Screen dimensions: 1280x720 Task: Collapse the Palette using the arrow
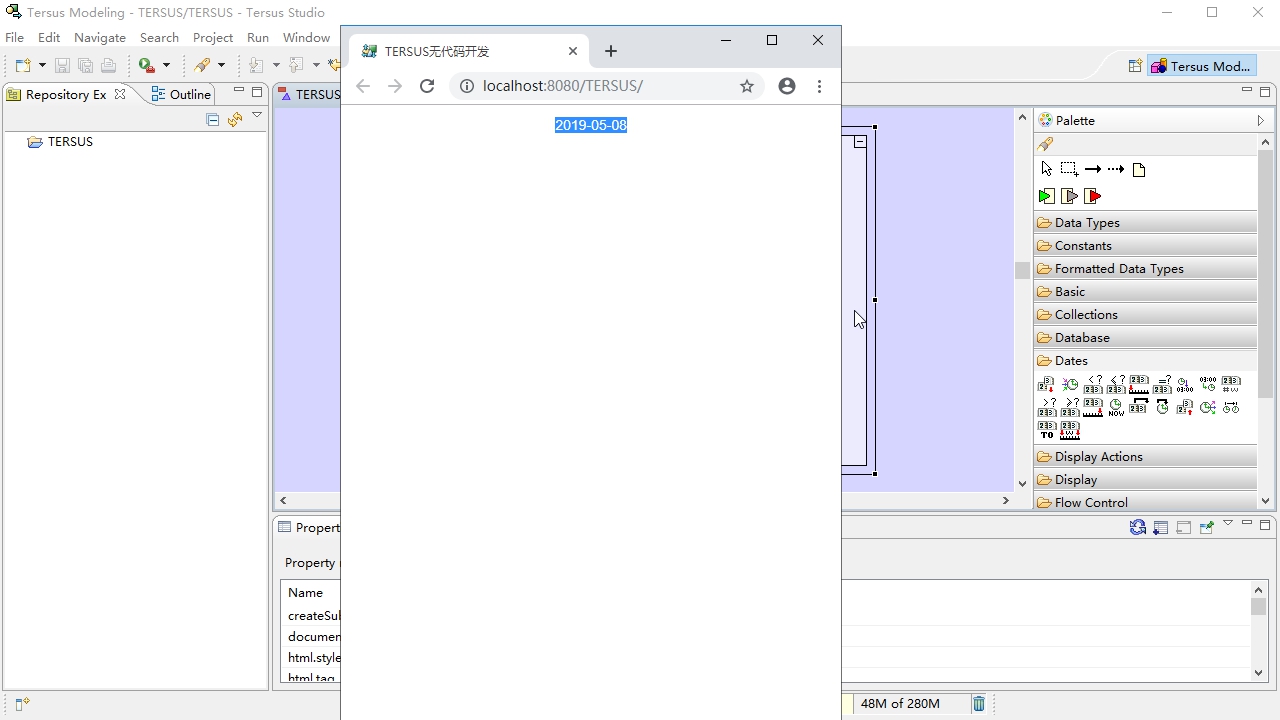pos(1261,120)
